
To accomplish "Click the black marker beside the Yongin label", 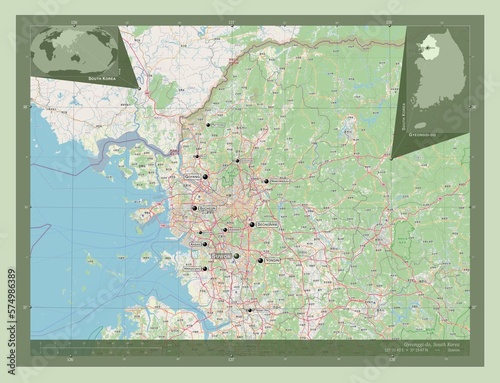I will (x=260, y=260).
